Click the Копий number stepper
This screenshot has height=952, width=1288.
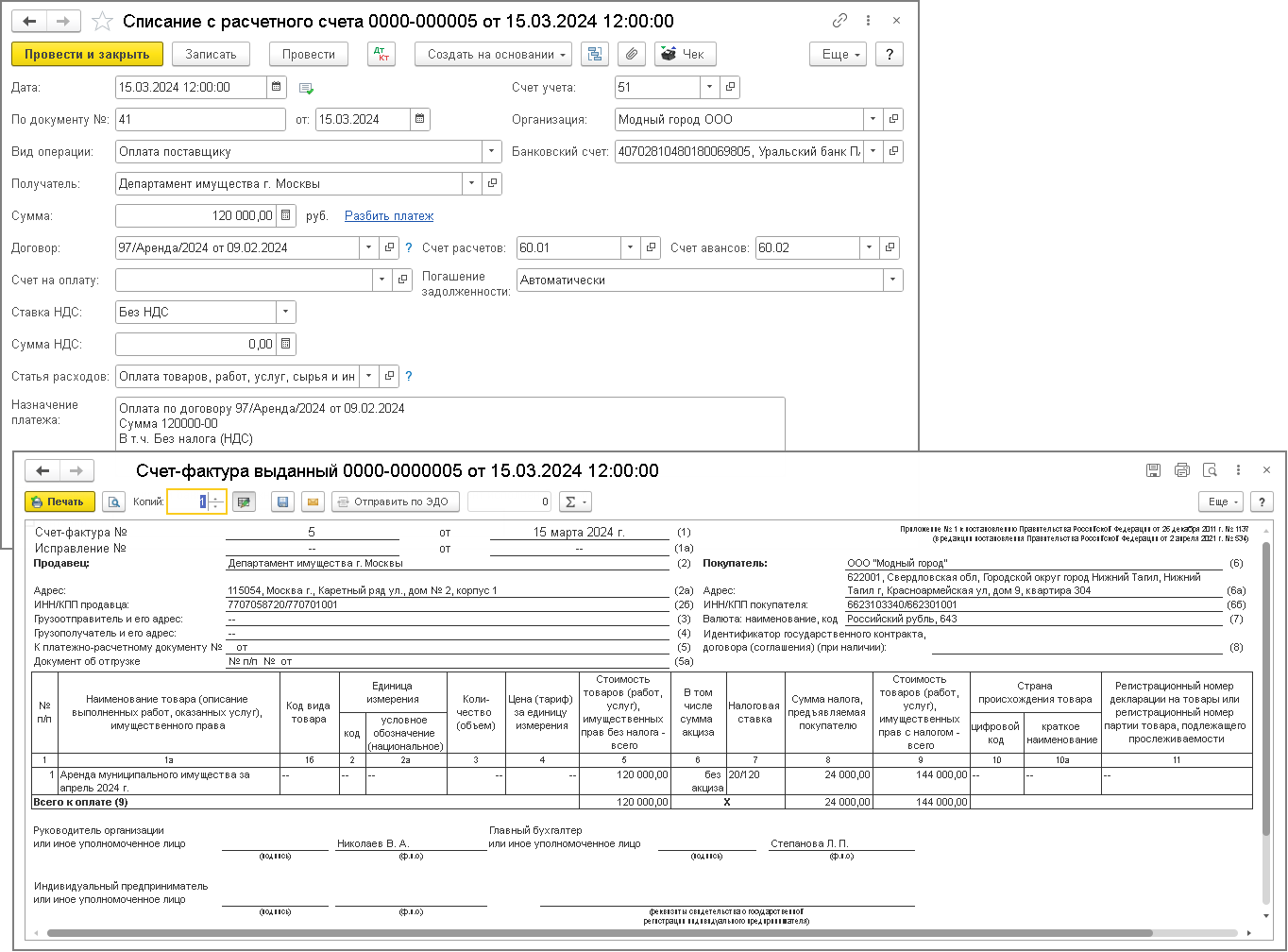(x=216, y=502)
